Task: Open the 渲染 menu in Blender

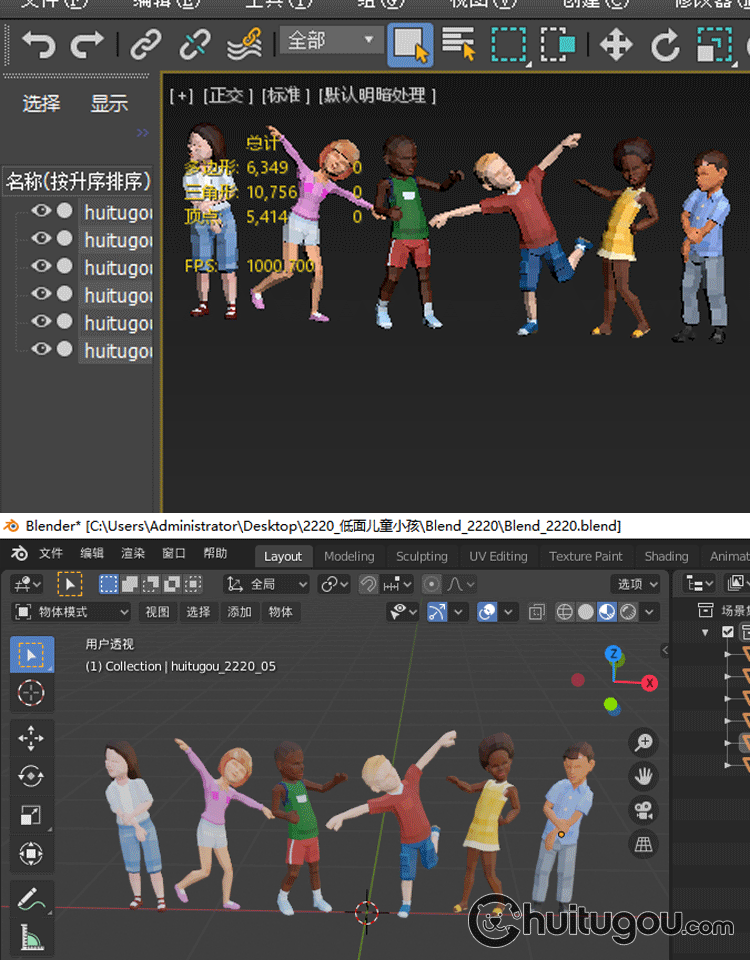Action: coord(133,553)
